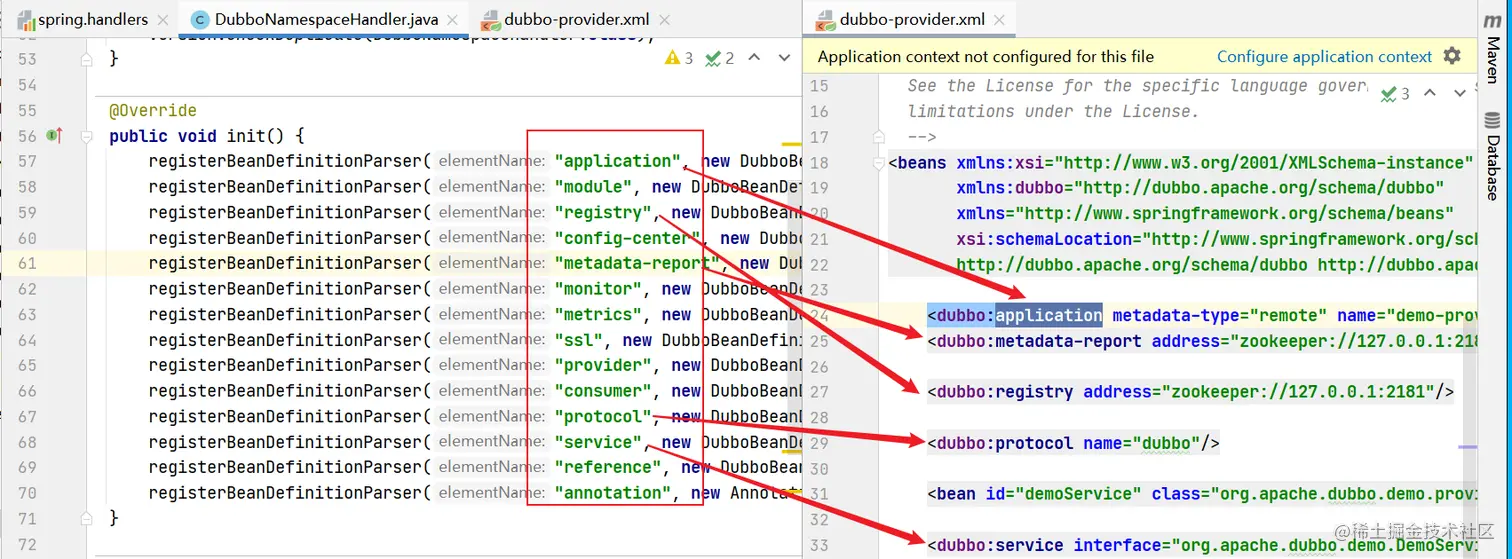Image resolution: width=1512 pixels, height=559 pixels.
Task: Click the Java class icon on DubboNamespaceHandler.java tab
Action: coord(200,19)
